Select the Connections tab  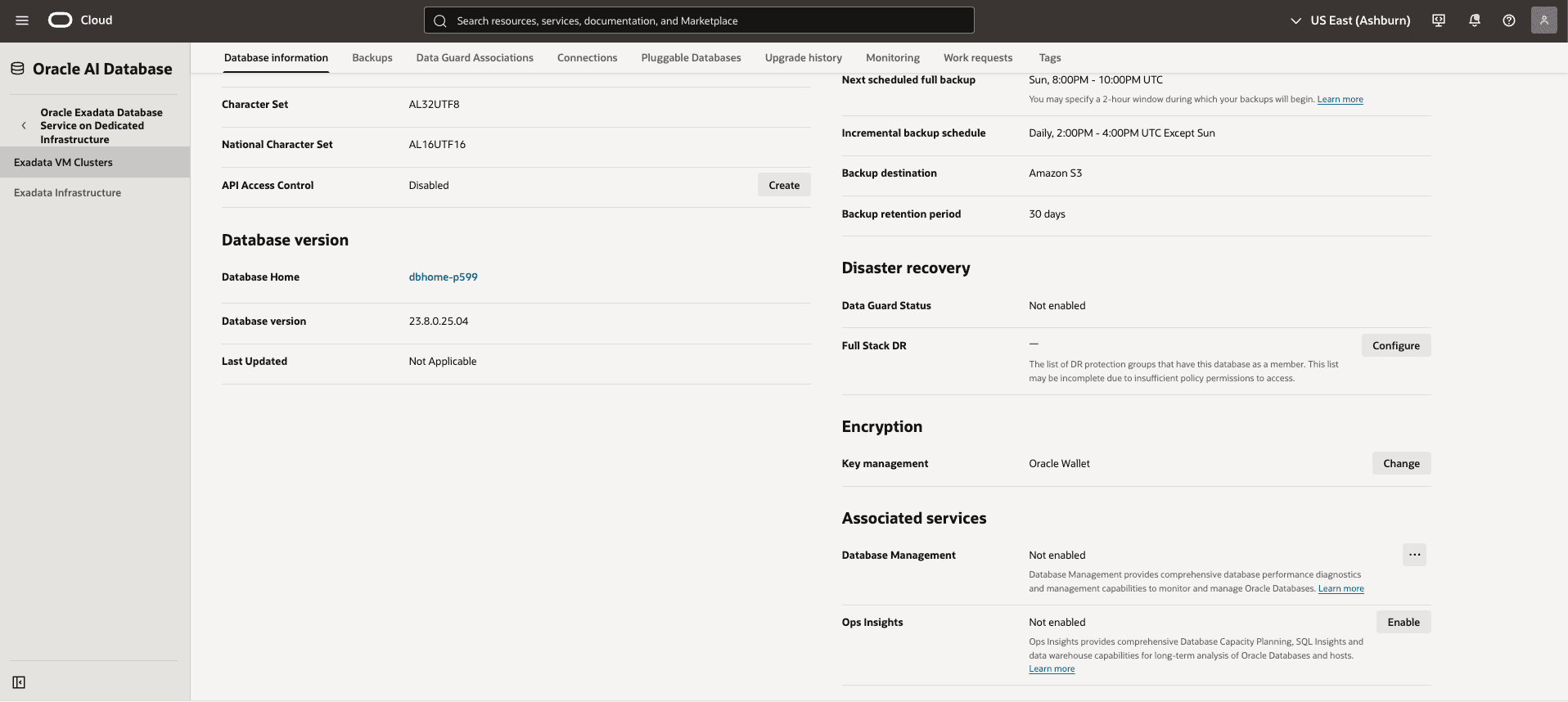click(588, 58)
